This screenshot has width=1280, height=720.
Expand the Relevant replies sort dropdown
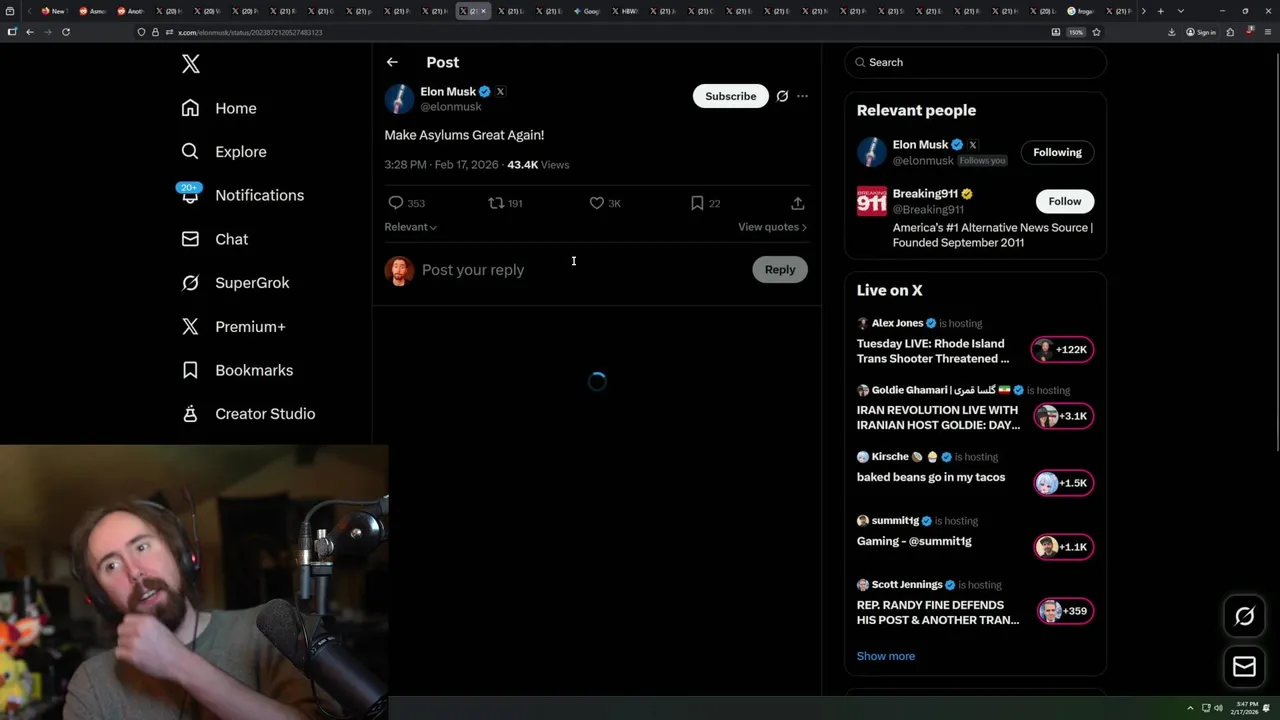(x=411, y=227)
